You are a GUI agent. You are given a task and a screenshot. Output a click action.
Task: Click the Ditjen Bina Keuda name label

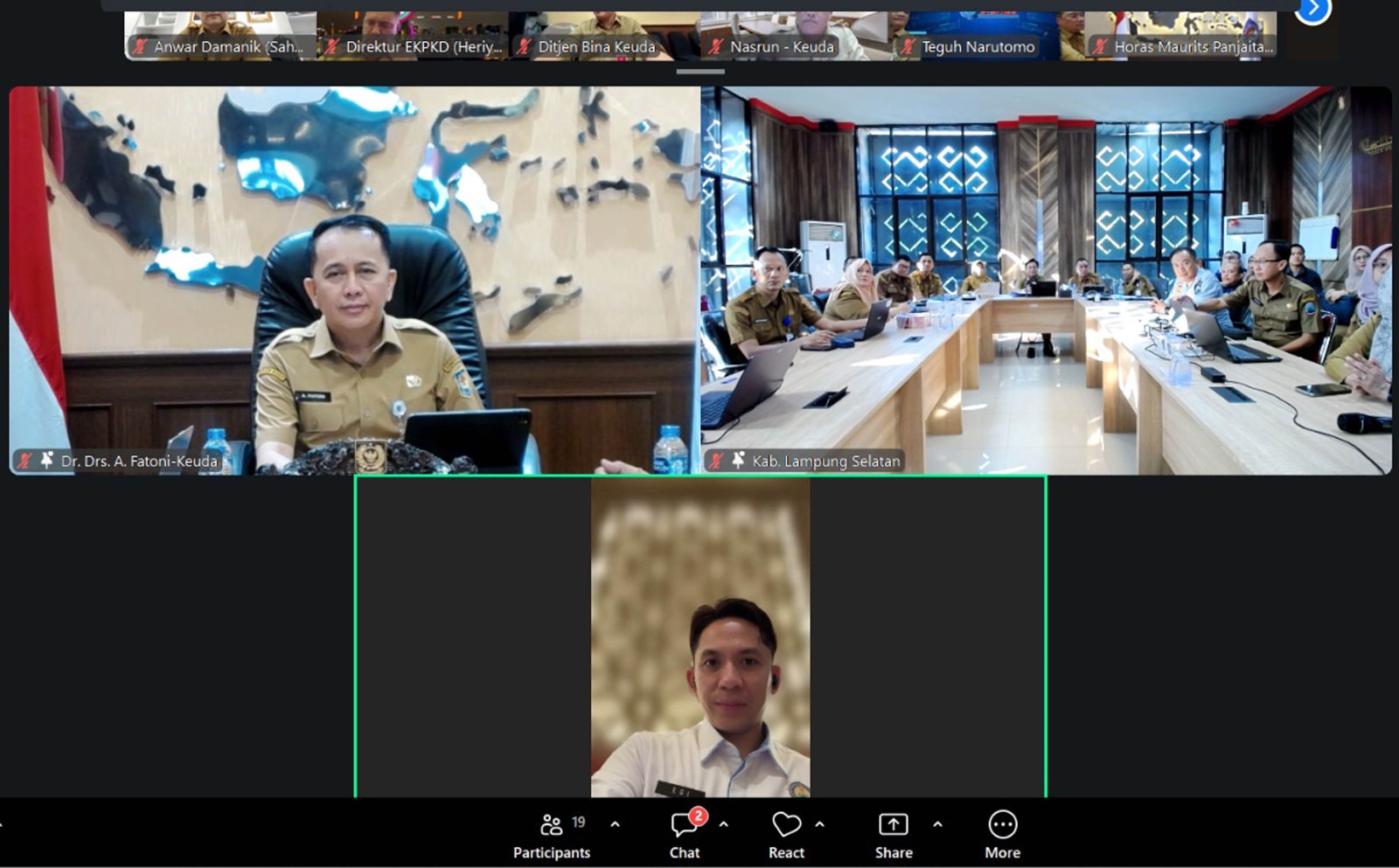tap(596, 47)
